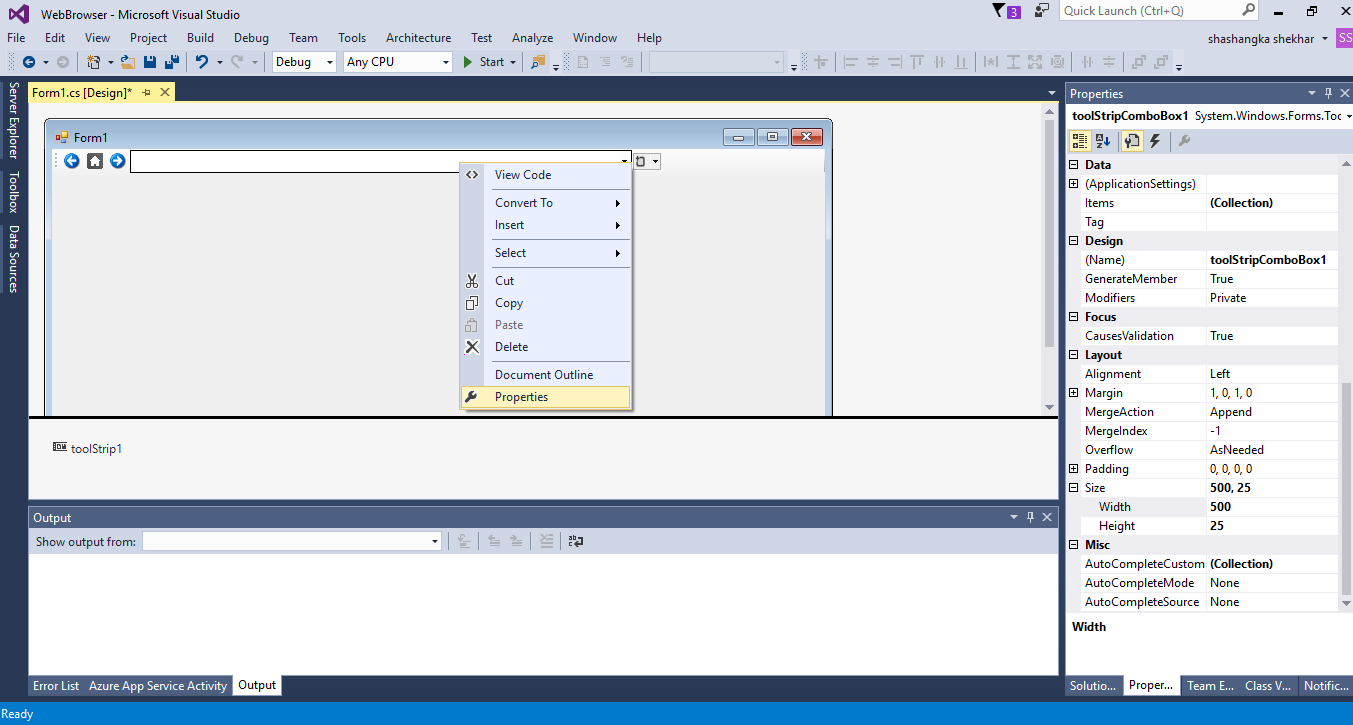Click the Navigate Backward toolbar arrow
Viewport: 1353px width, 725px height.
click(x=28, y=62)
